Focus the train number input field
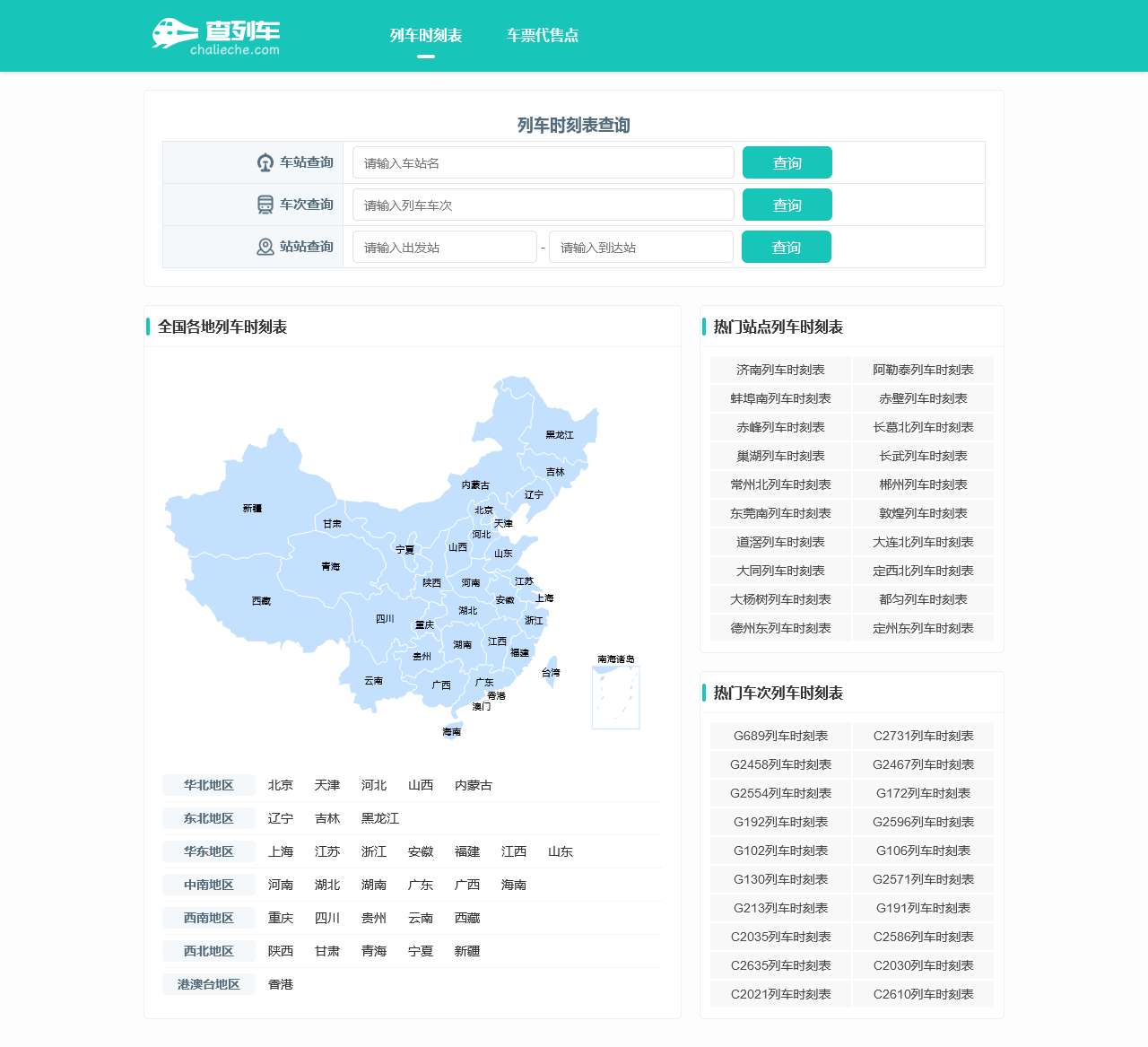This screenshot has height=1047, width=1148. tap(544, 205)
